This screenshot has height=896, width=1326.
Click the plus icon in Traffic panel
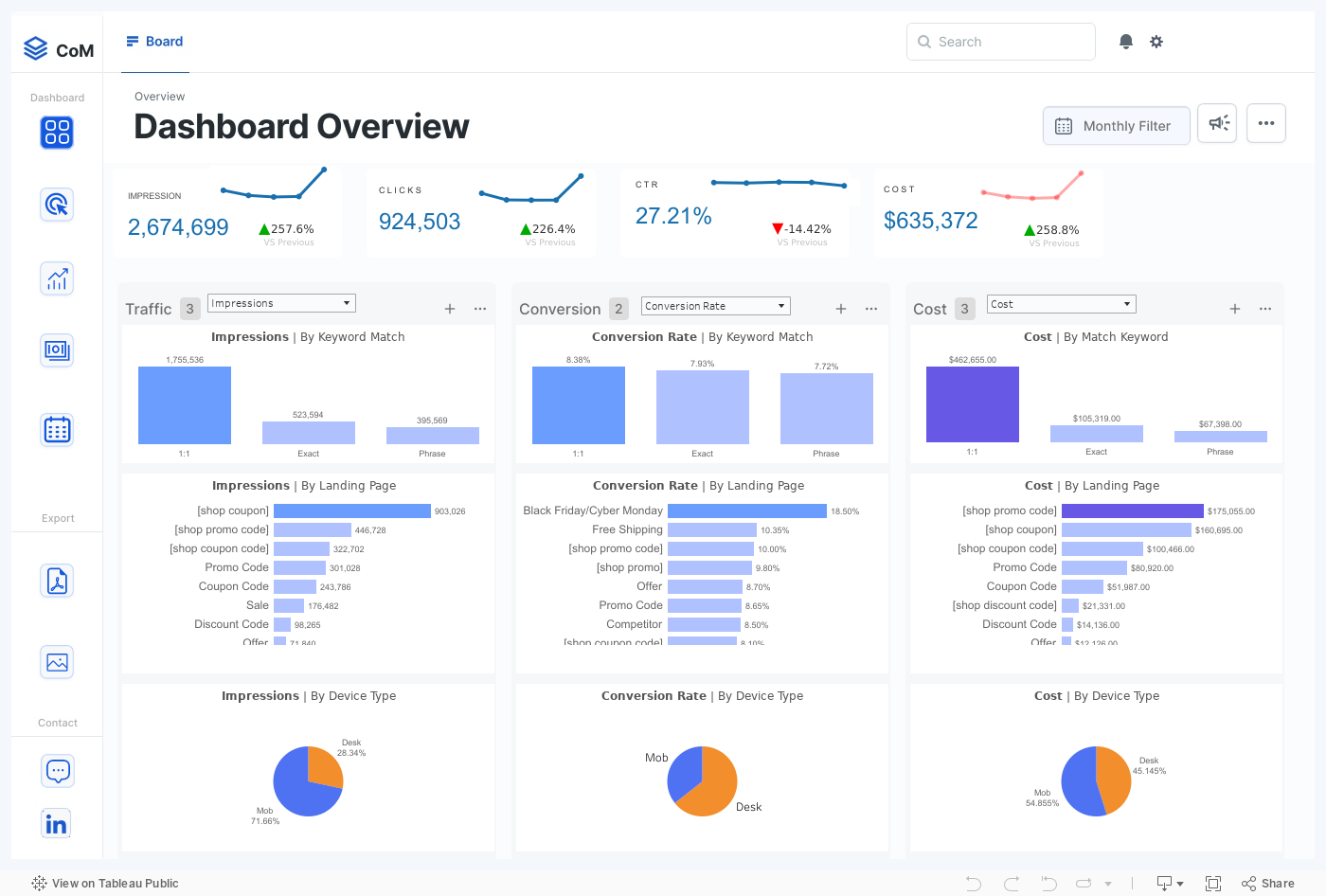[450, 309]
